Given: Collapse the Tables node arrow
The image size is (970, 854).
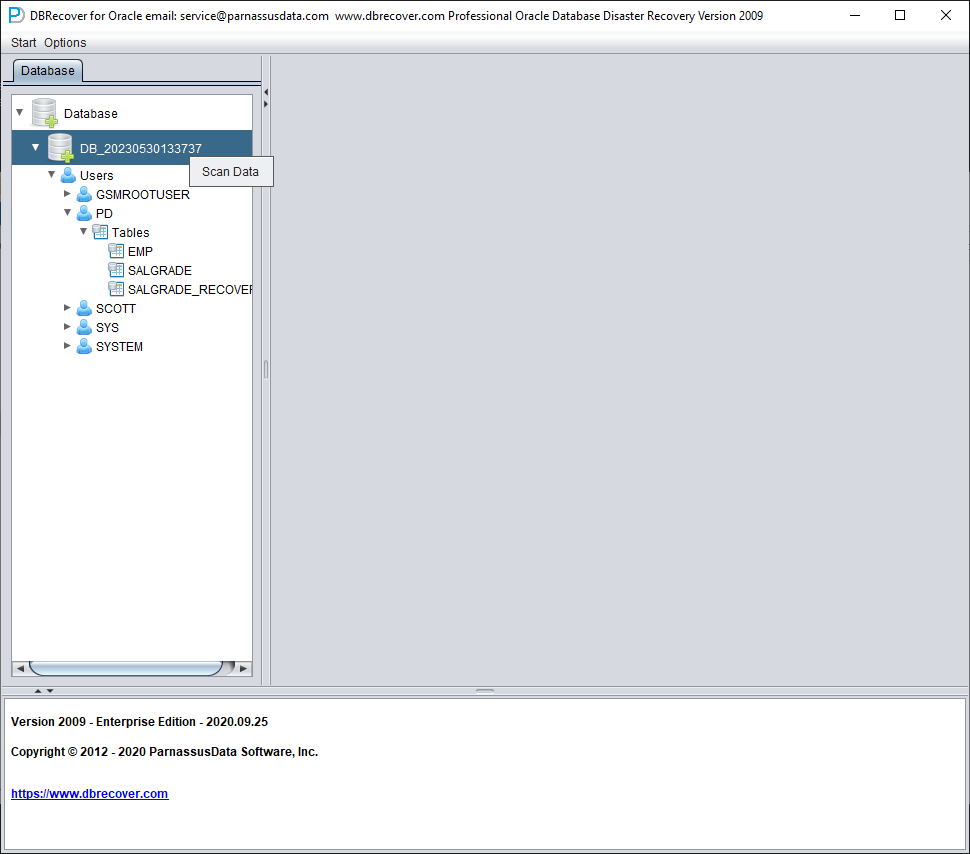Looking at the screenshot, I should 84,231.
